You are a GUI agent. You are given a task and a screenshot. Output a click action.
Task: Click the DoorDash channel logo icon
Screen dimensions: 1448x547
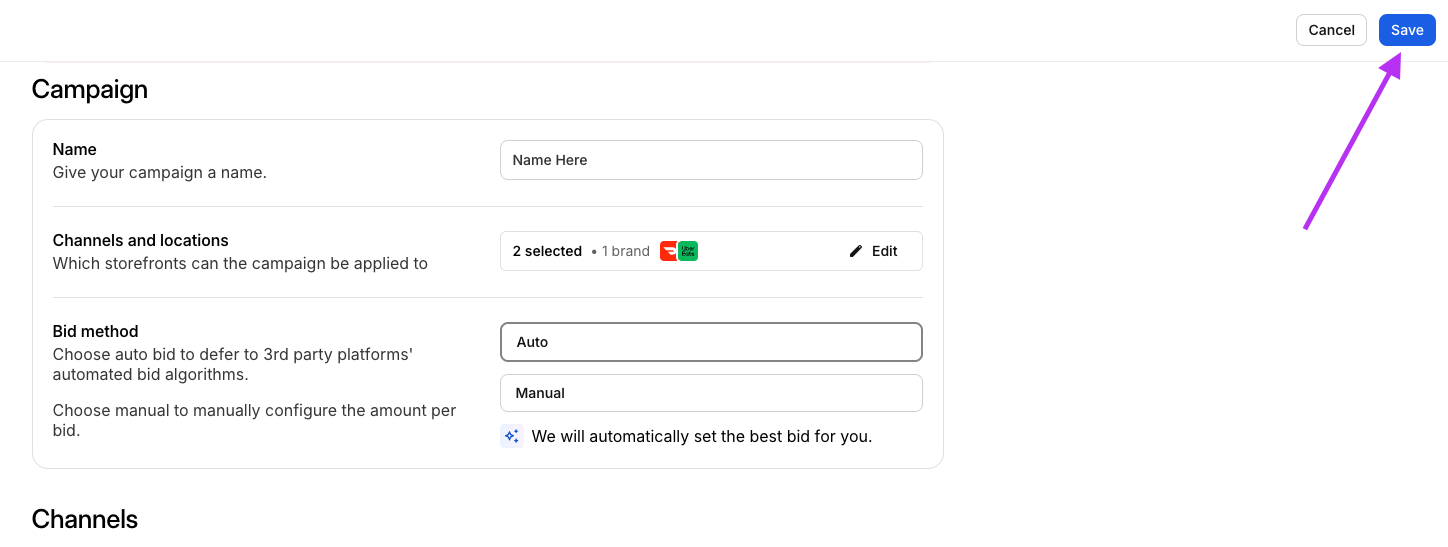click(x=668, y=251)
